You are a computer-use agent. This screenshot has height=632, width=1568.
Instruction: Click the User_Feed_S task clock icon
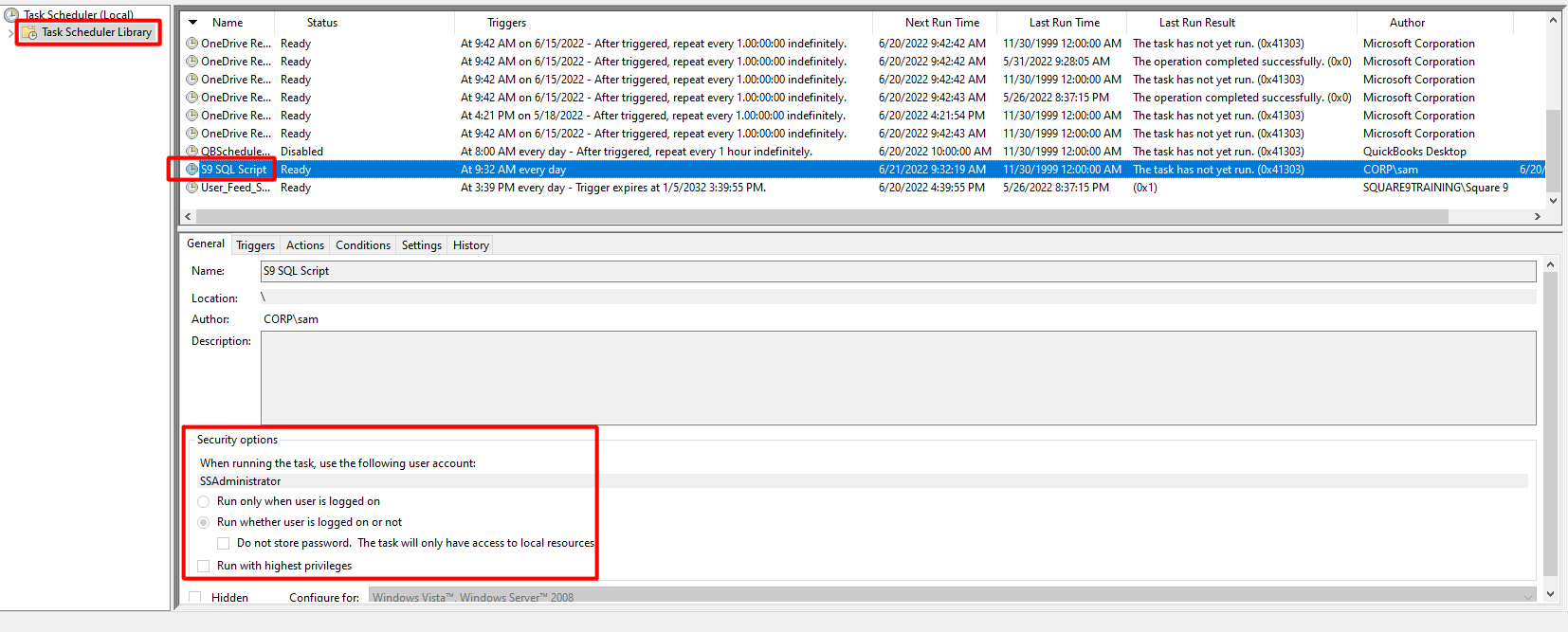tap(192, 188)
